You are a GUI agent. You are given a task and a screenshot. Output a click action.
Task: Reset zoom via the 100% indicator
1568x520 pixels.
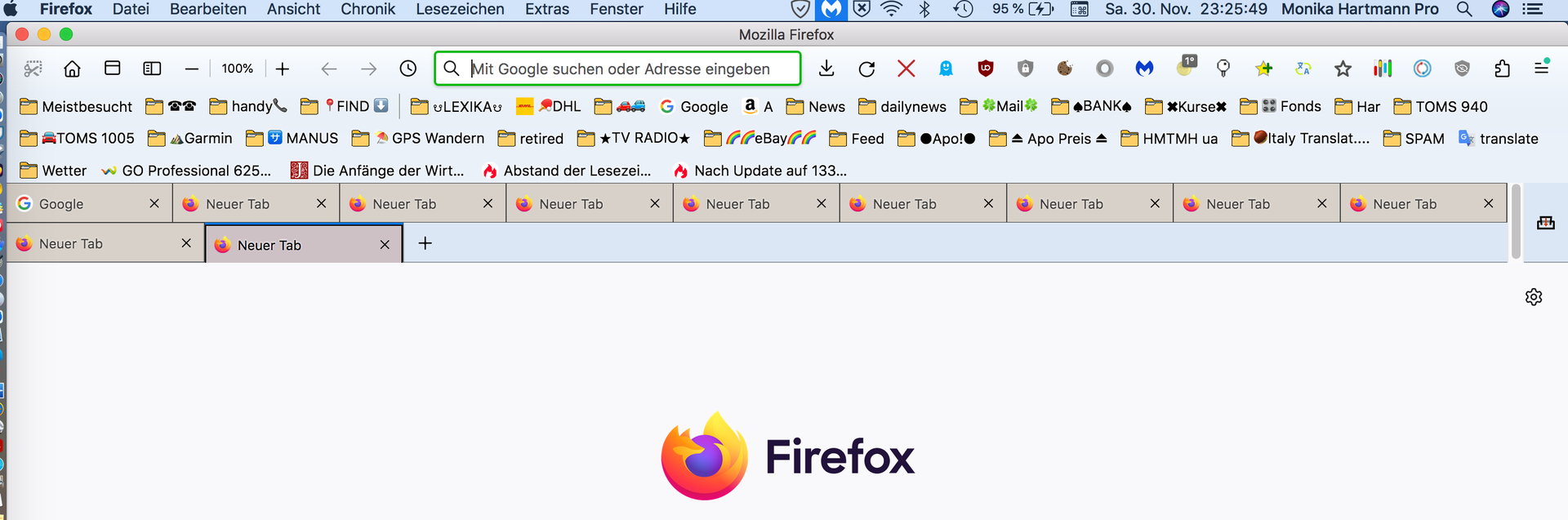237,69
